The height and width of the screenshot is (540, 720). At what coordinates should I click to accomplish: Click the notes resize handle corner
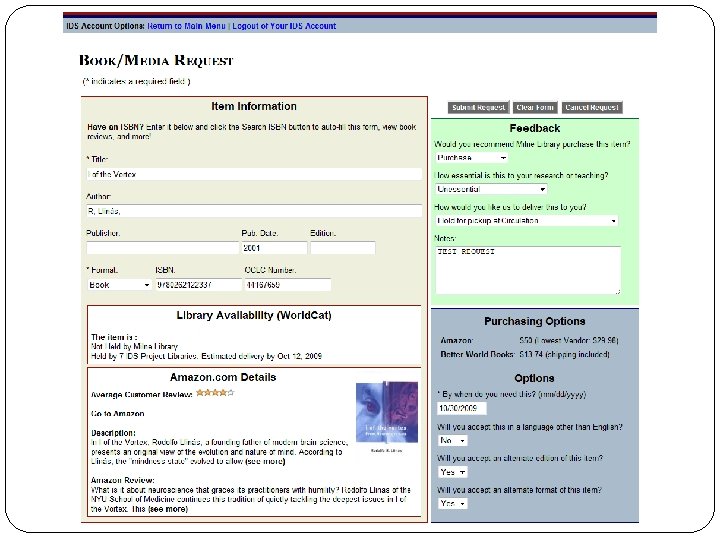coord(618,291)
